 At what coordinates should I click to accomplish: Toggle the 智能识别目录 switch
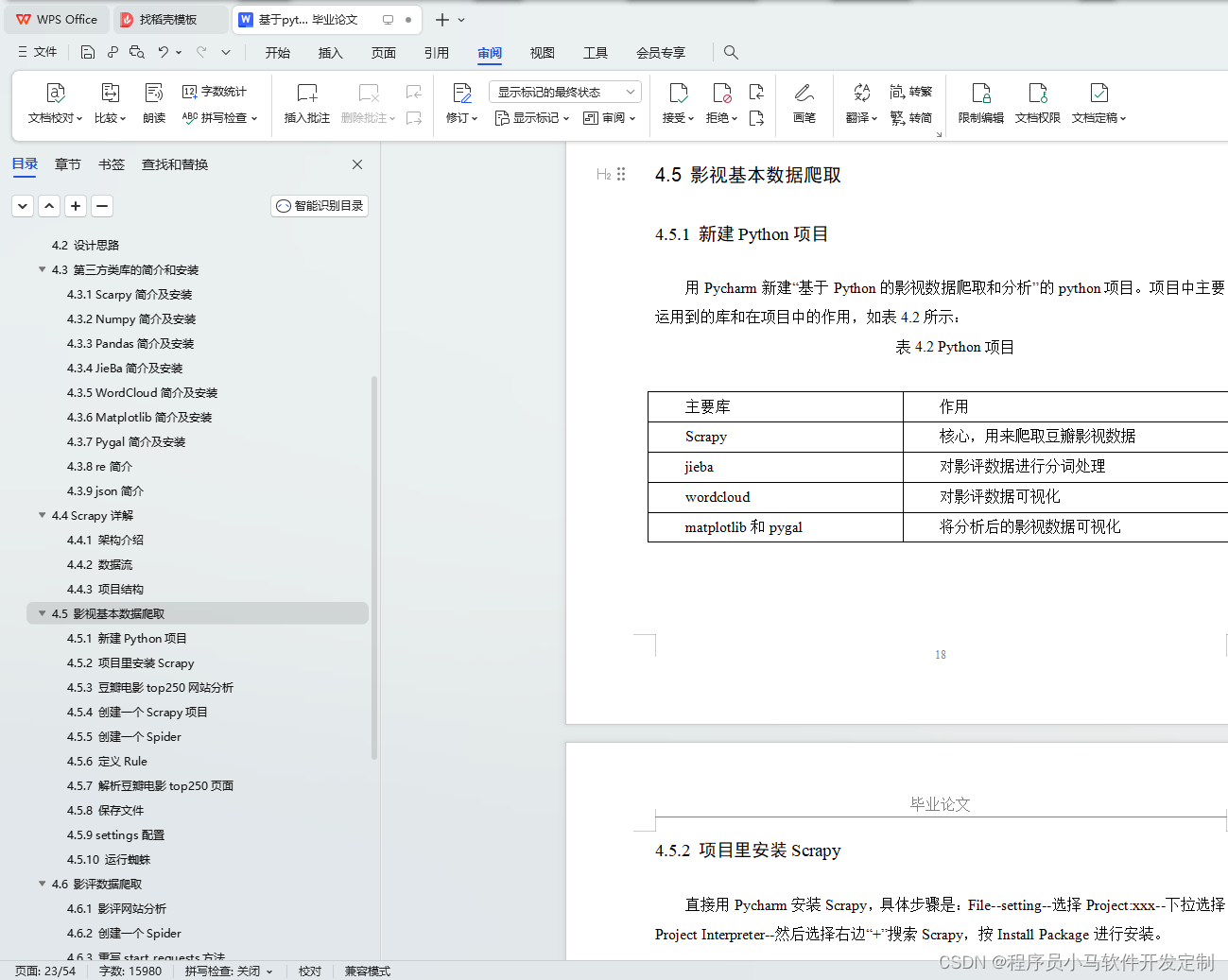coord(319,205)
